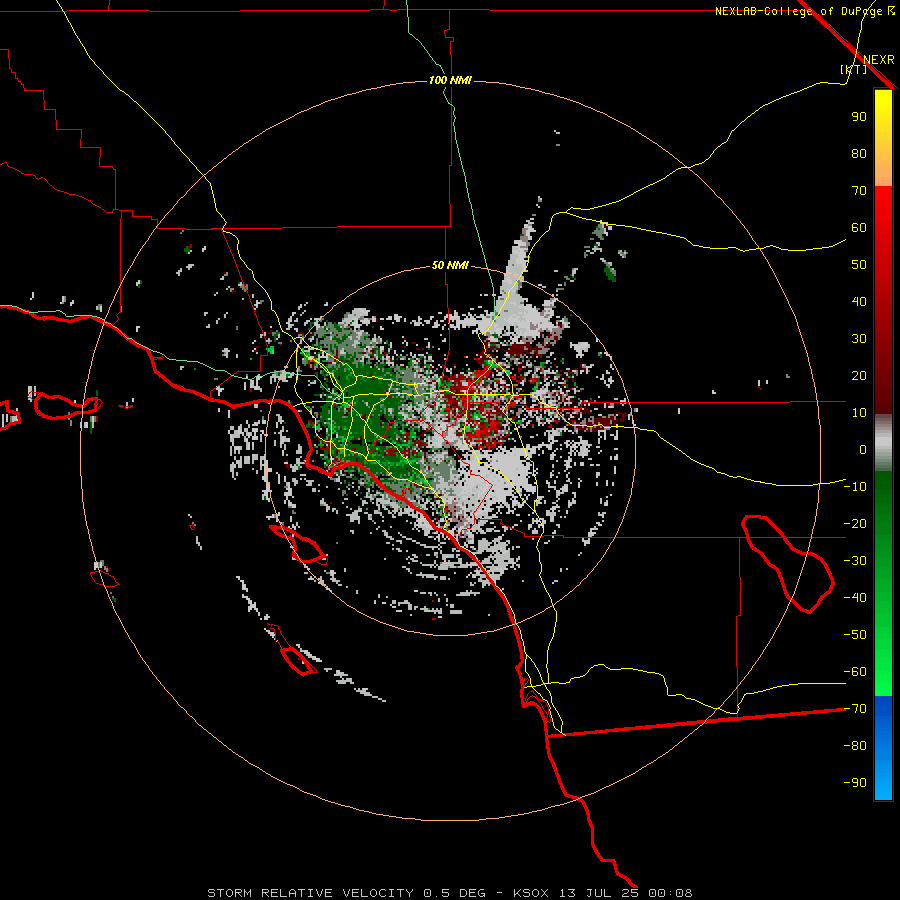Click the NEXR label at the top right
The width and height of the screenshot is (900, 900).
pyautogui.click(x=879, y=60)
